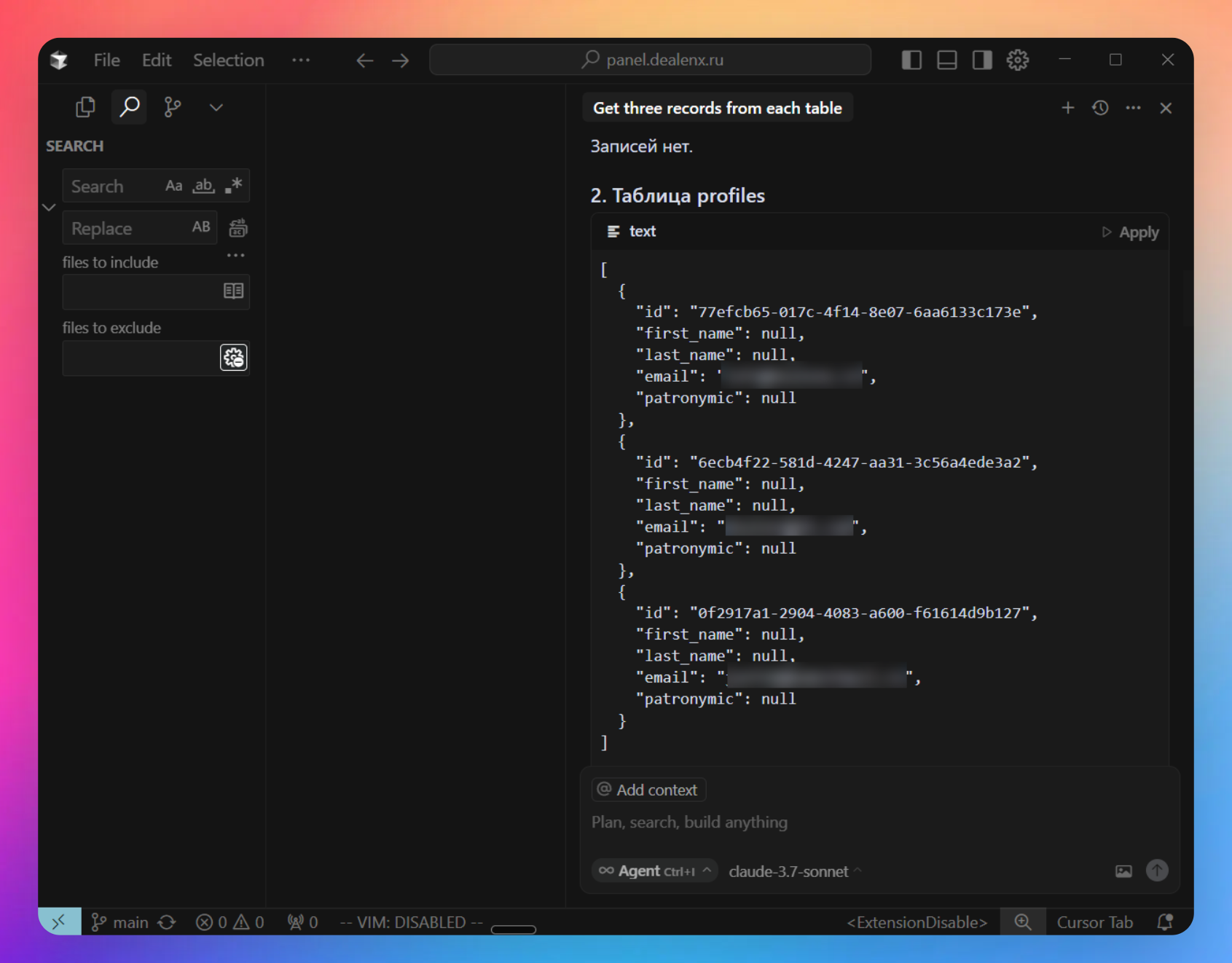Click Cursor Tab status item
The width and height of the screenshot is (1232, 963).
click(1095, 922)
